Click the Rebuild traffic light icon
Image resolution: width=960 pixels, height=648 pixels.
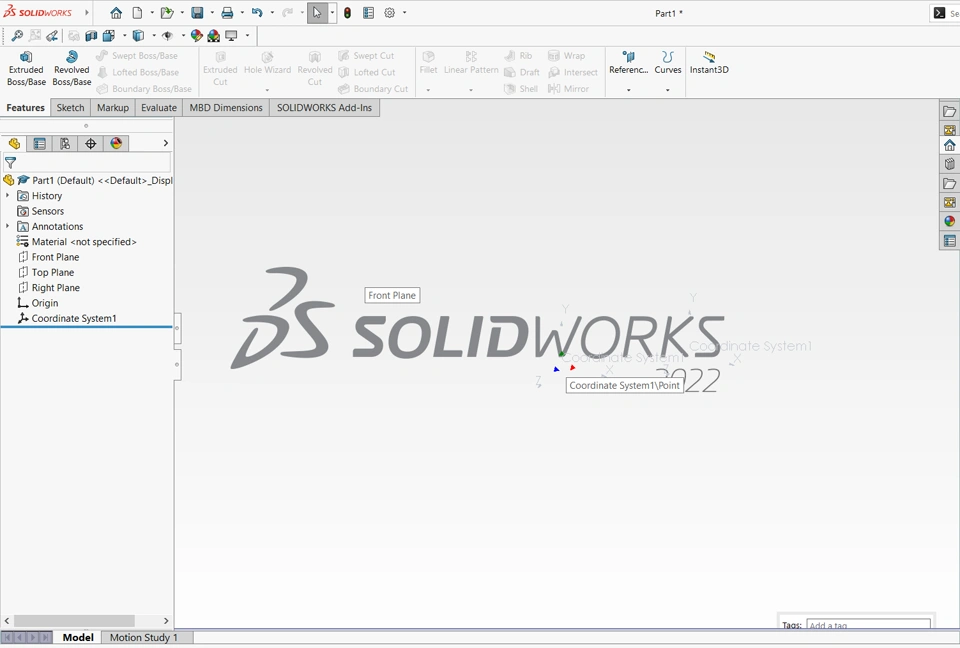[x=347, y=13]
